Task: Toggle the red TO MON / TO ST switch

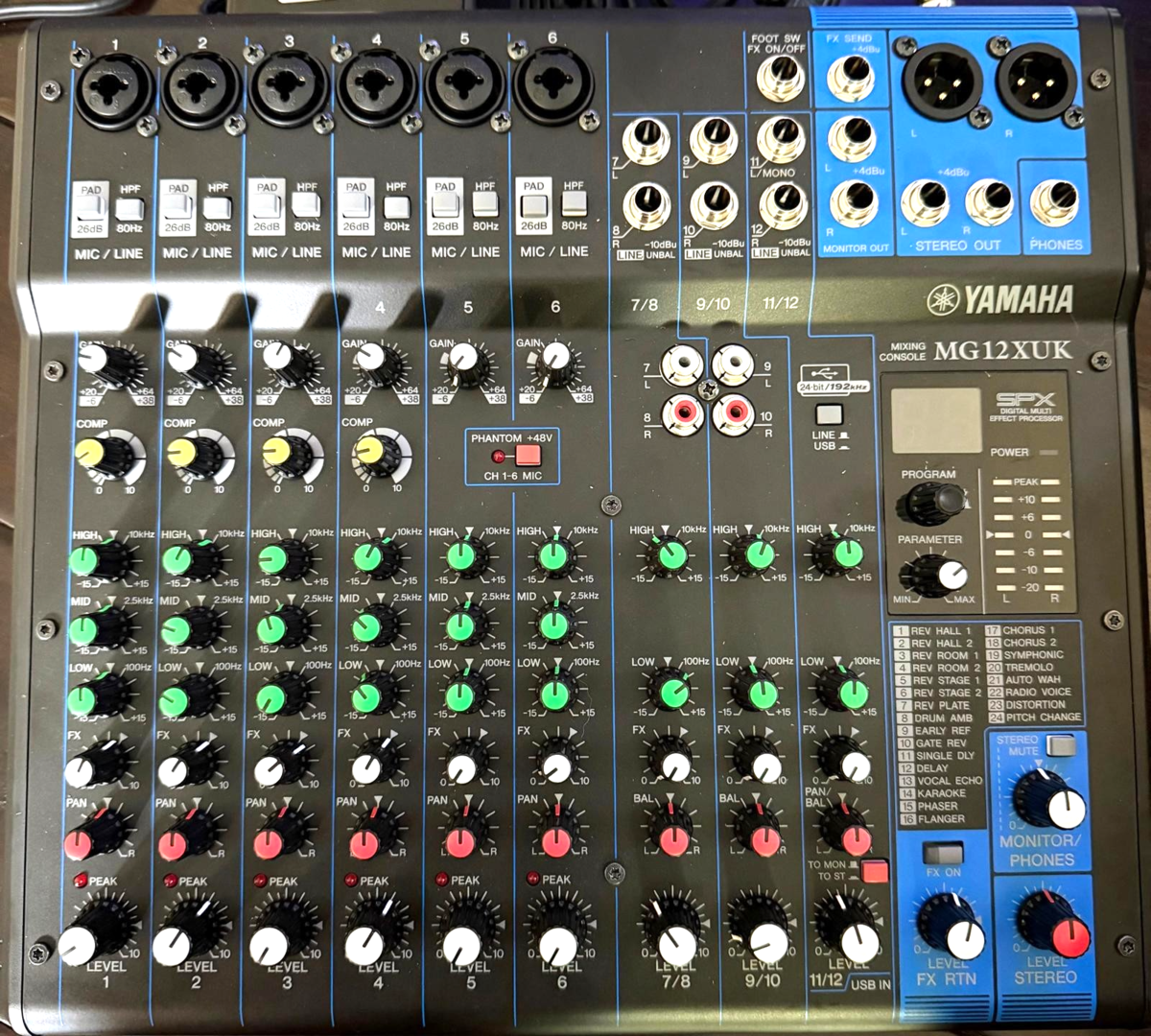Action: [x=875, y=872]
